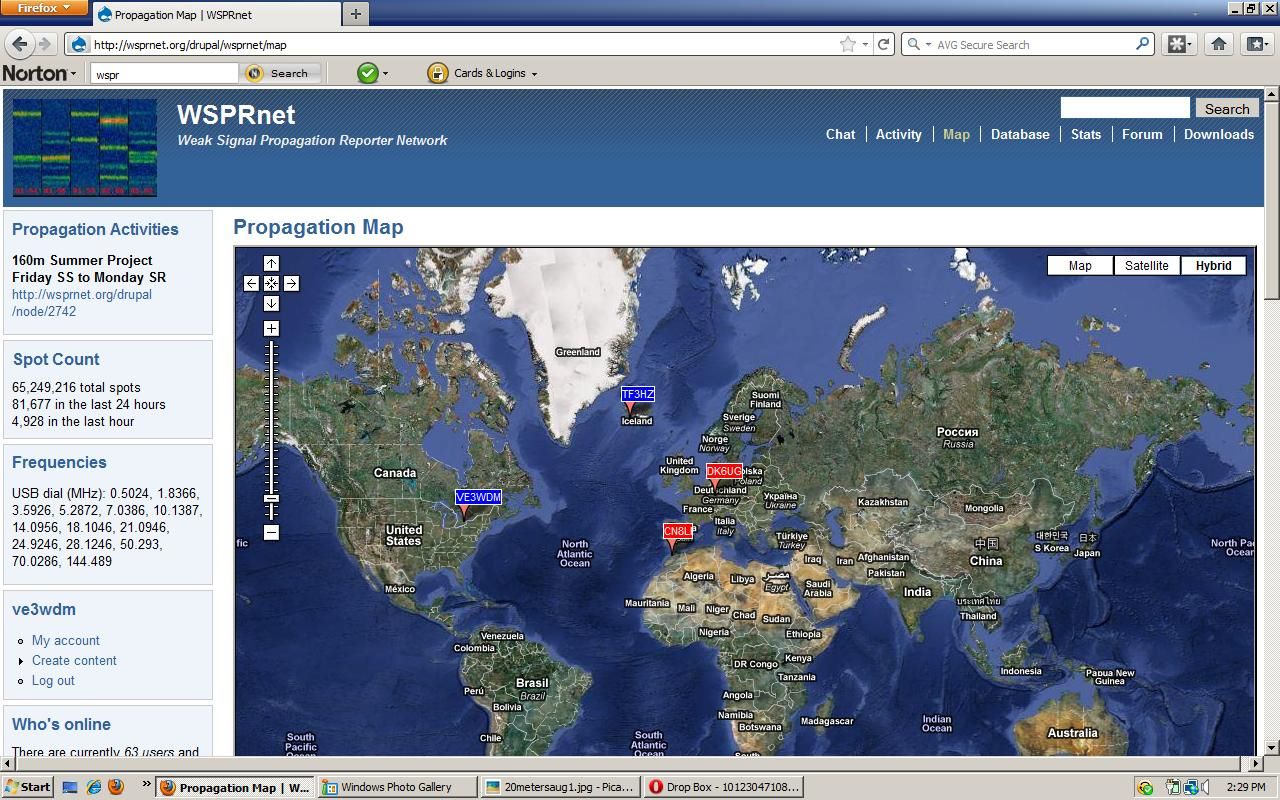Bookmark this page with the star icon

(x=848, y=44)
